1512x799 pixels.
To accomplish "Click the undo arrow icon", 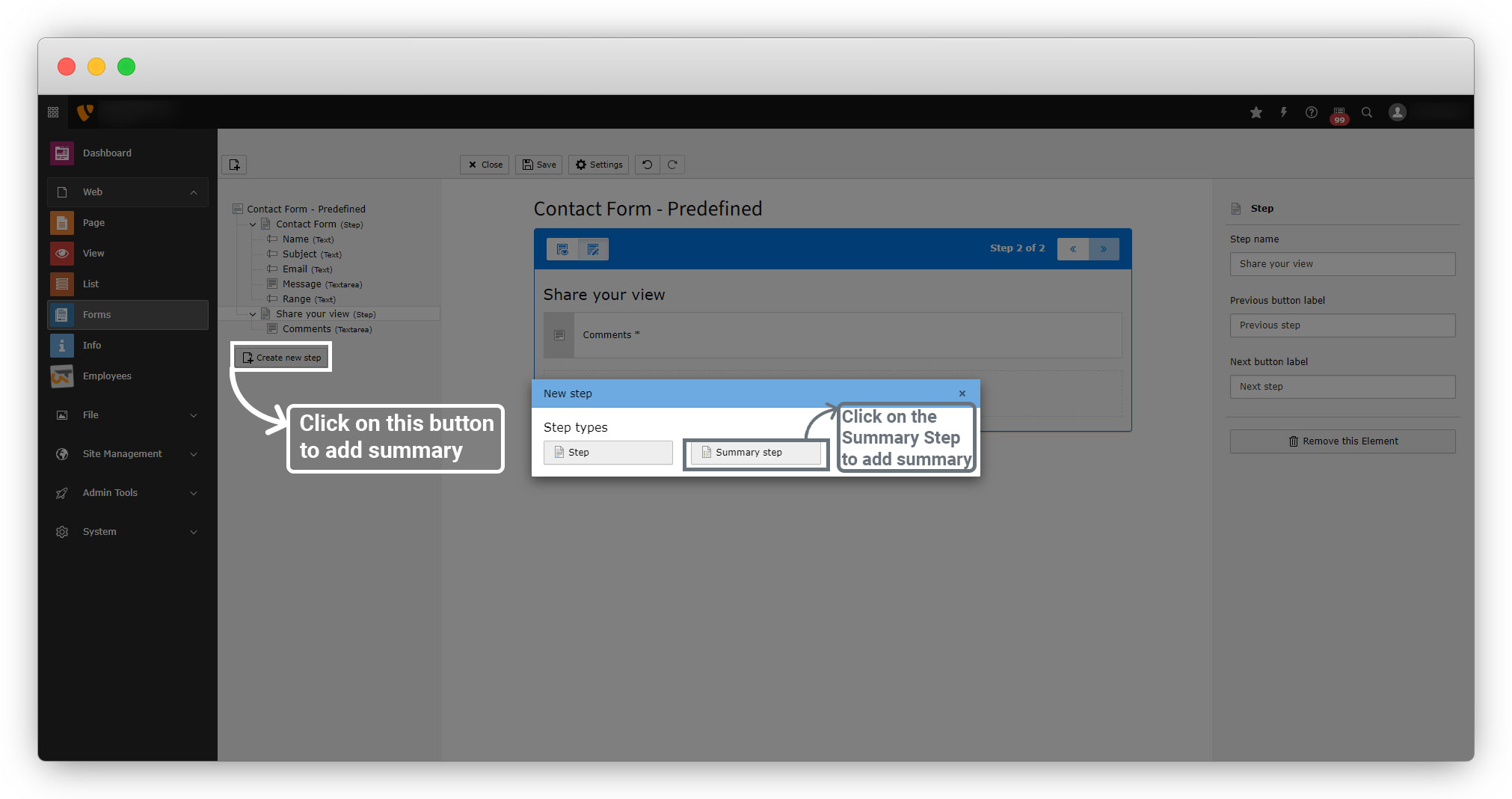I will (647, 165).
